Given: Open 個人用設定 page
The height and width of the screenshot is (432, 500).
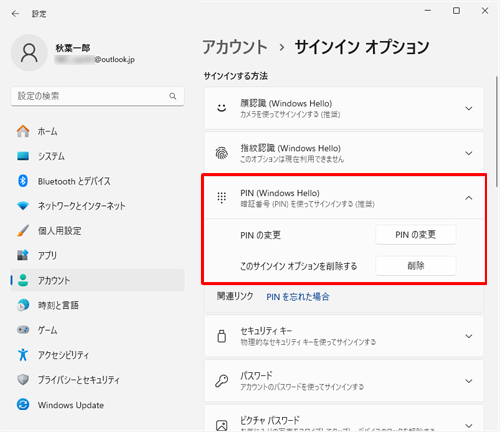Looking at the screenshot, I should 97,231.
